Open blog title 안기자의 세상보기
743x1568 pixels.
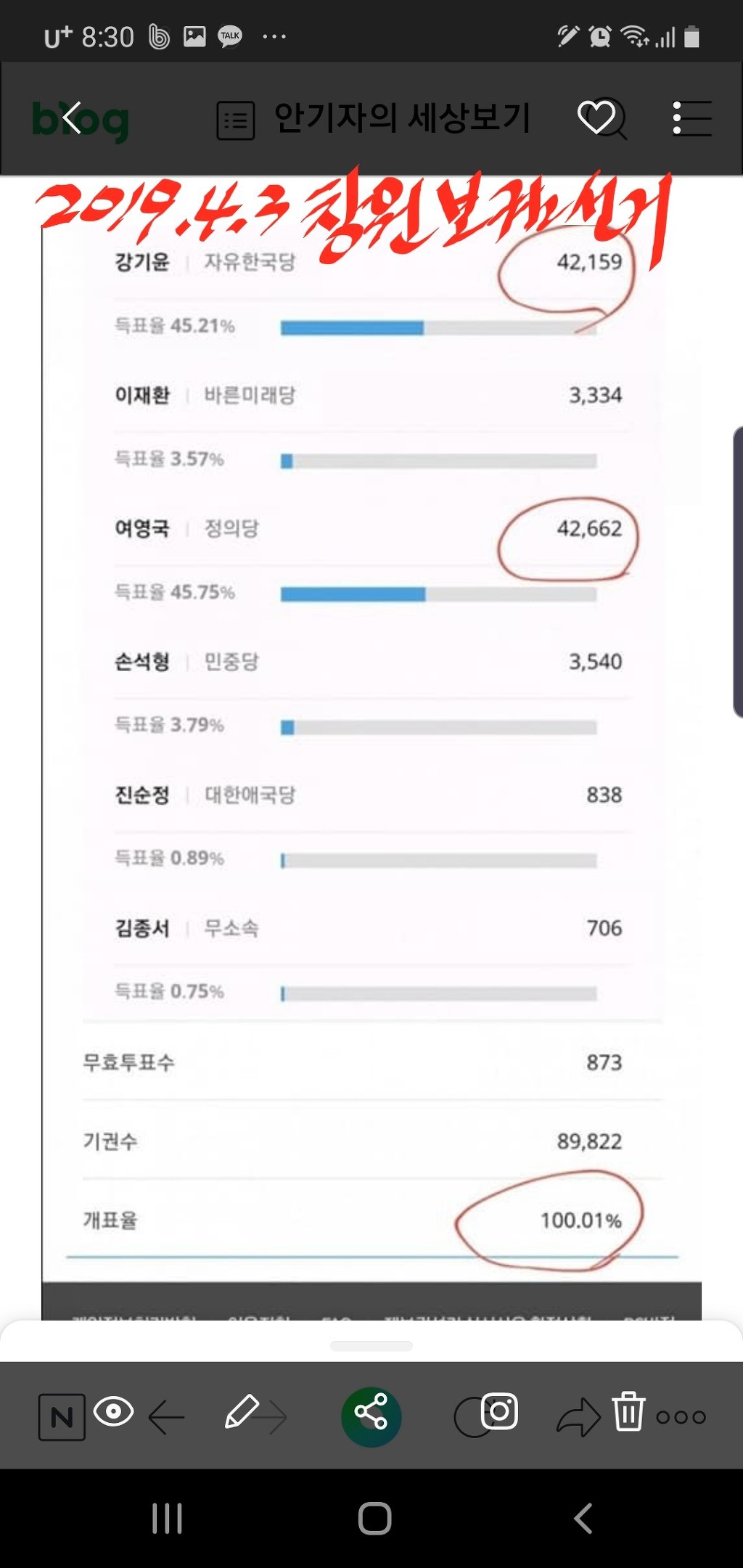402,118
